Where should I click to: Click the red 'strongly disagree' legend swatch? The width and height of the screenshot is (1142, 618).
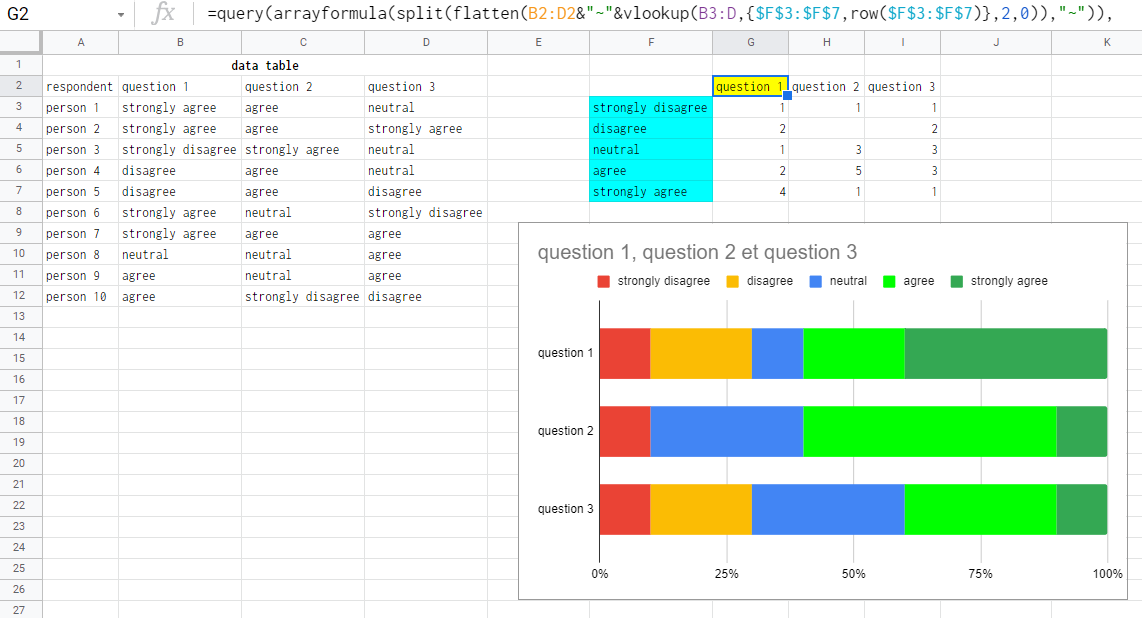click(x=603, y=282)
